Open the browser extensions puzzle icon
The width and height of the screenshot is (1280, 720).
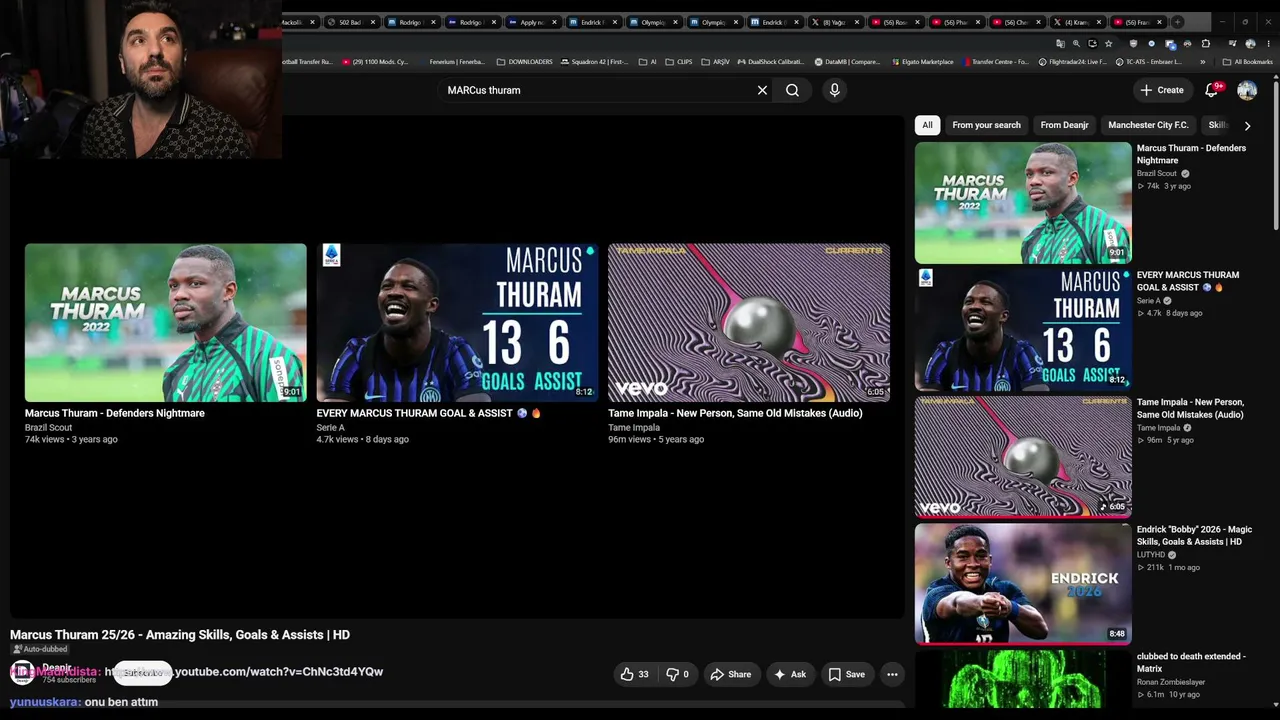[x=1205, y=44]
